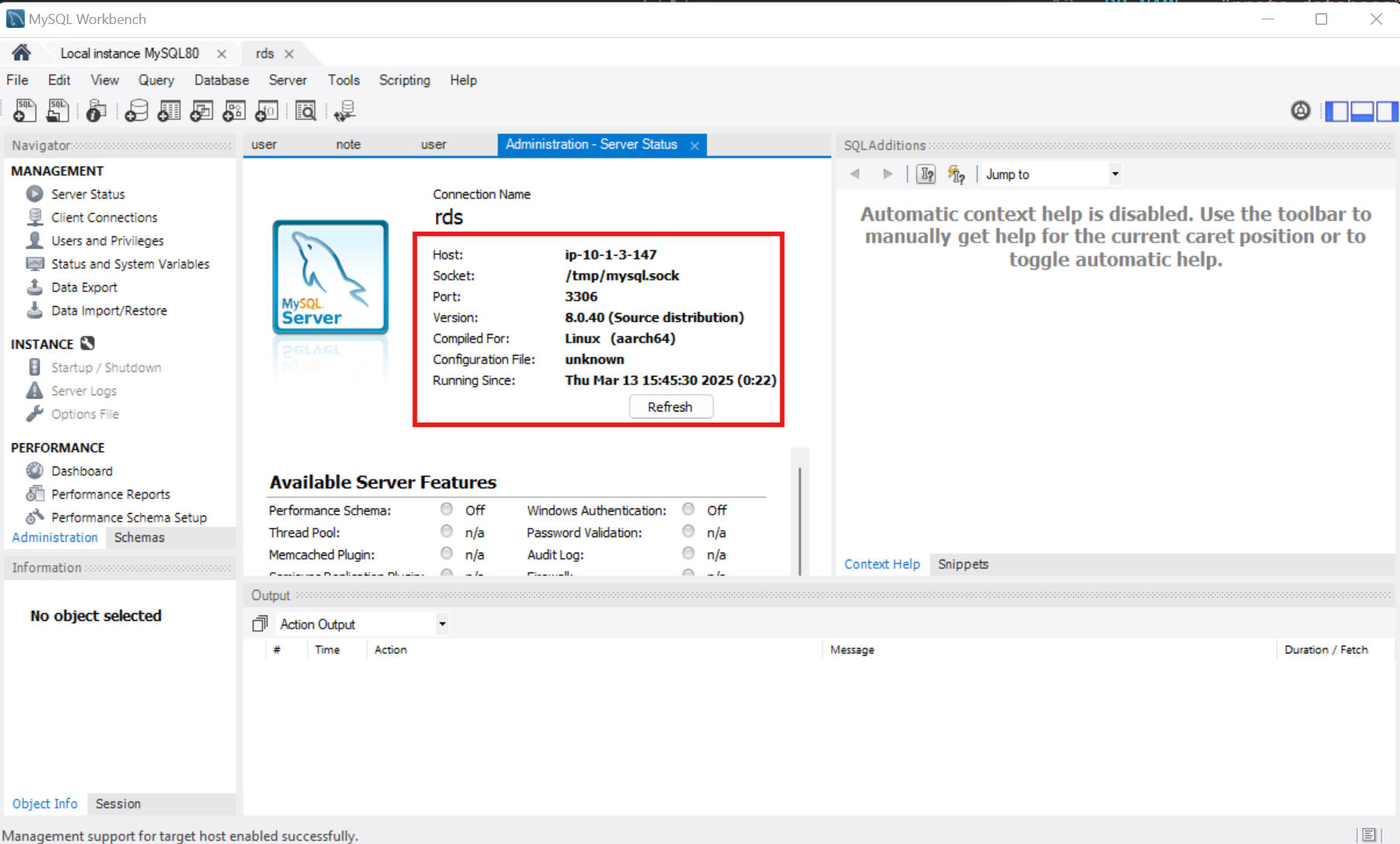Go to the Workbench home screen icon
The width and height of the screenshot is (1400, 844).
(21, 53)
